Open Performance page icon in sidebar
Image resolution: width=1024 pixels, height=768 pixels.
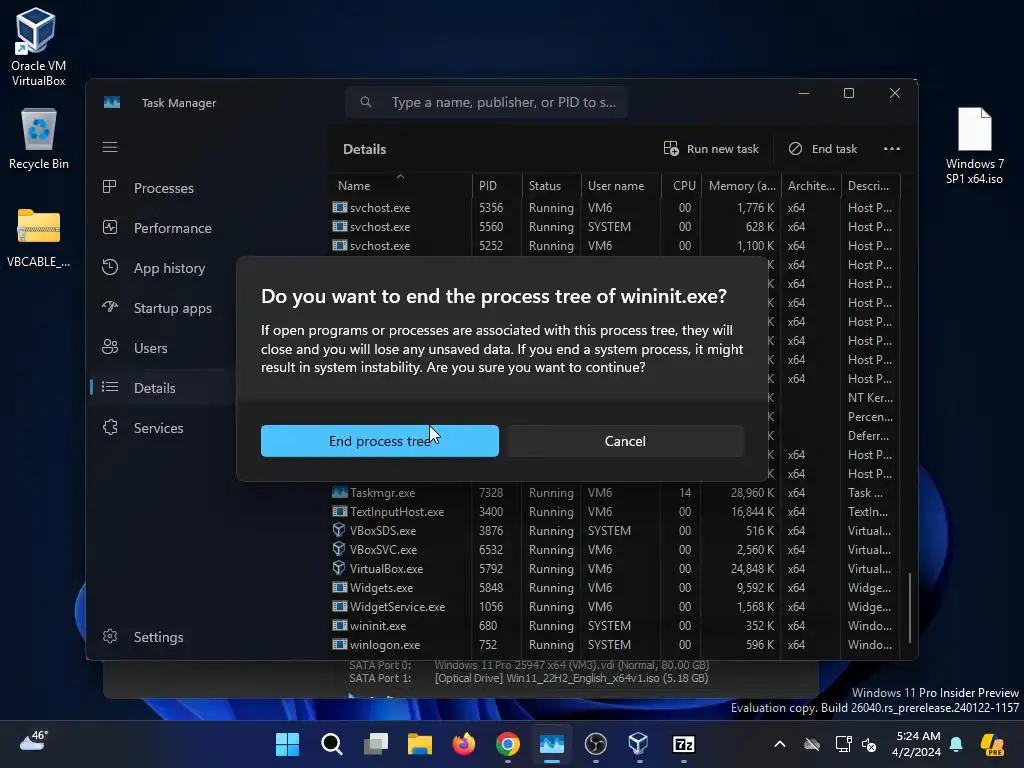click(x=110, y=227)
